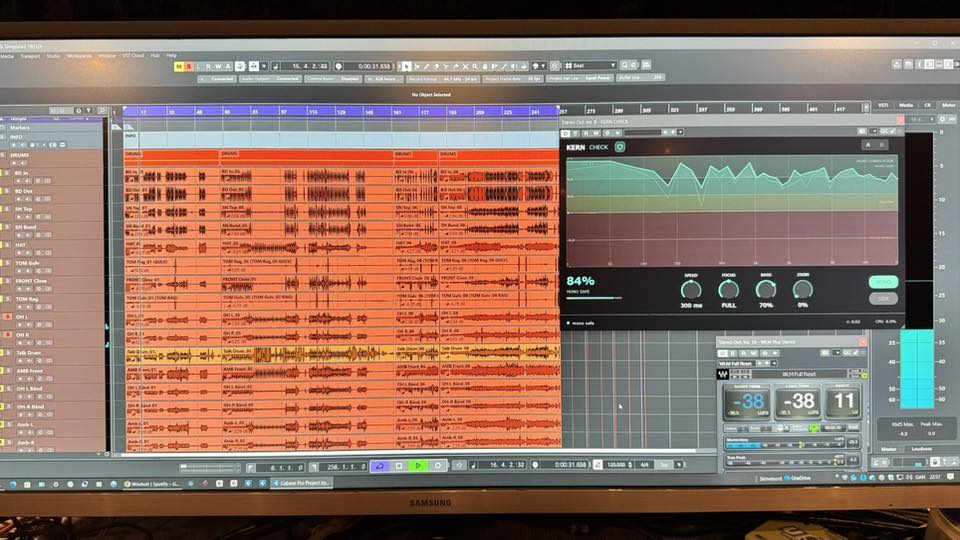Switch to the VSTi right zone tab

point(883,106)
